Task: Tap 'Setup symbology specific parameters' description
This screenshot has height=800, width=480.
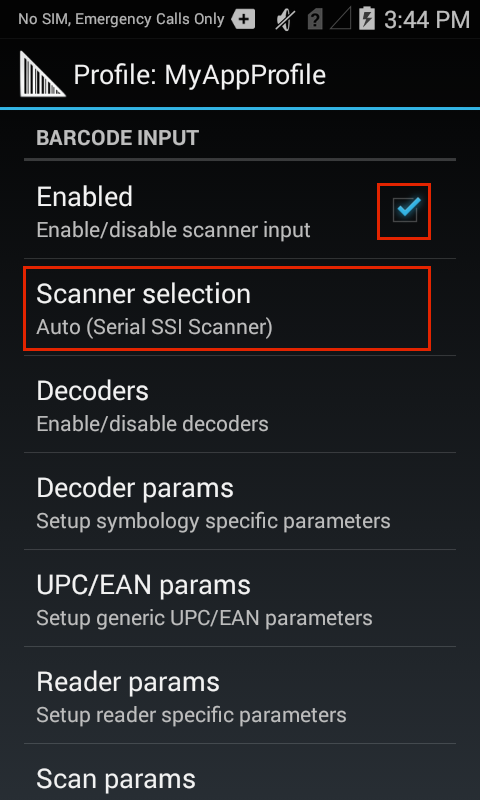Action: pos(213,521)
